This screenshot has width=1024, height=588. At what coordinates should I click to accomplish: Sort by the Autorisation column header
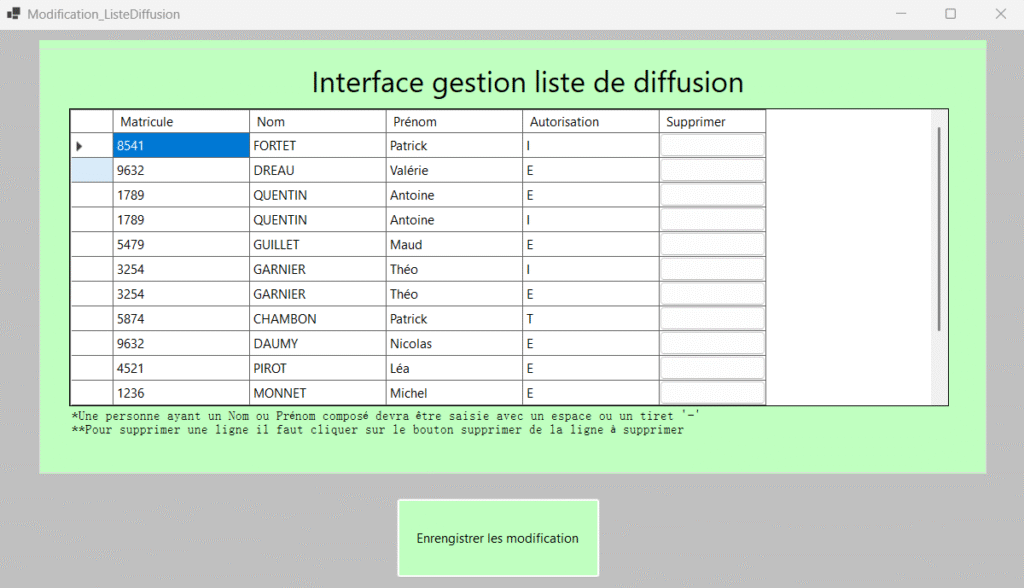point(590,122)
